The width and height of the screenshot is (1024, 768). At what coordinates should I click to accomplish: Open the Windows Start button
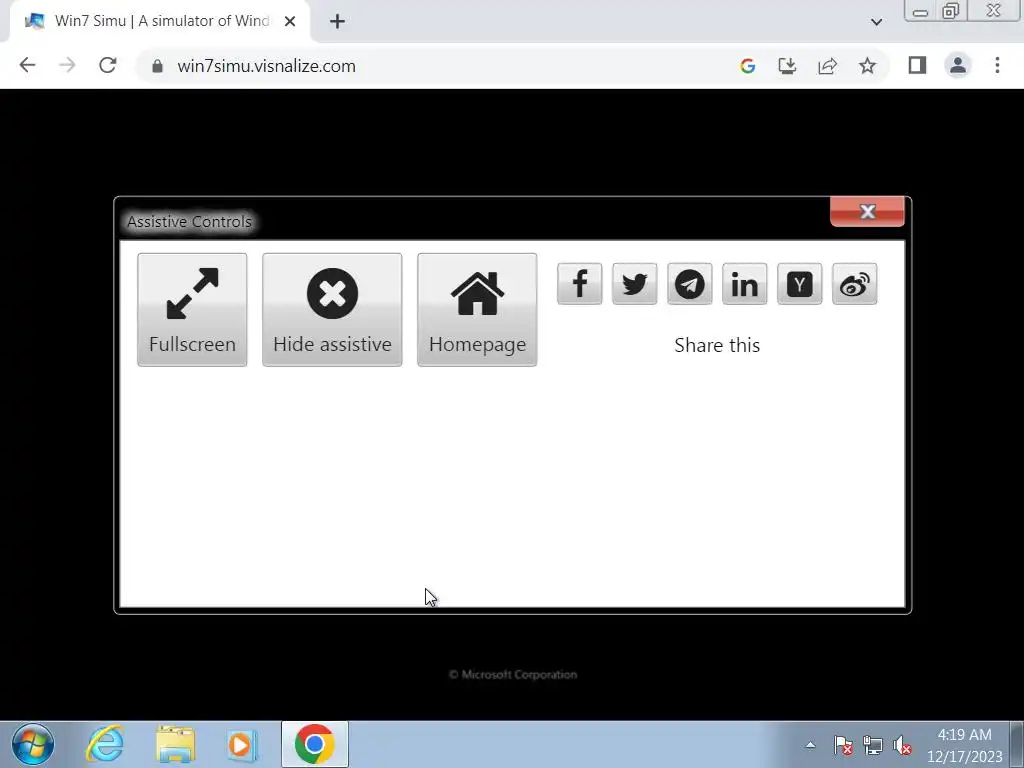33,744
